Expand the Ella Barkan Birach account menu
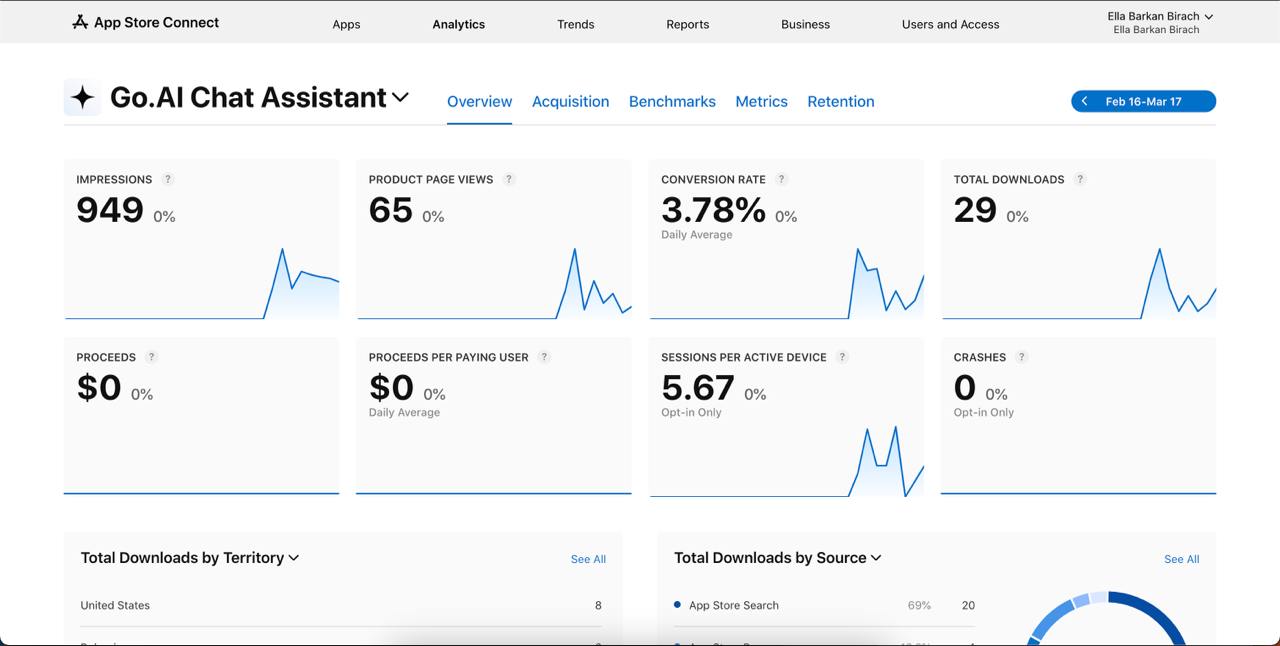The image size is (1280, 646). pyautogui.click(x=1209, y=16)
